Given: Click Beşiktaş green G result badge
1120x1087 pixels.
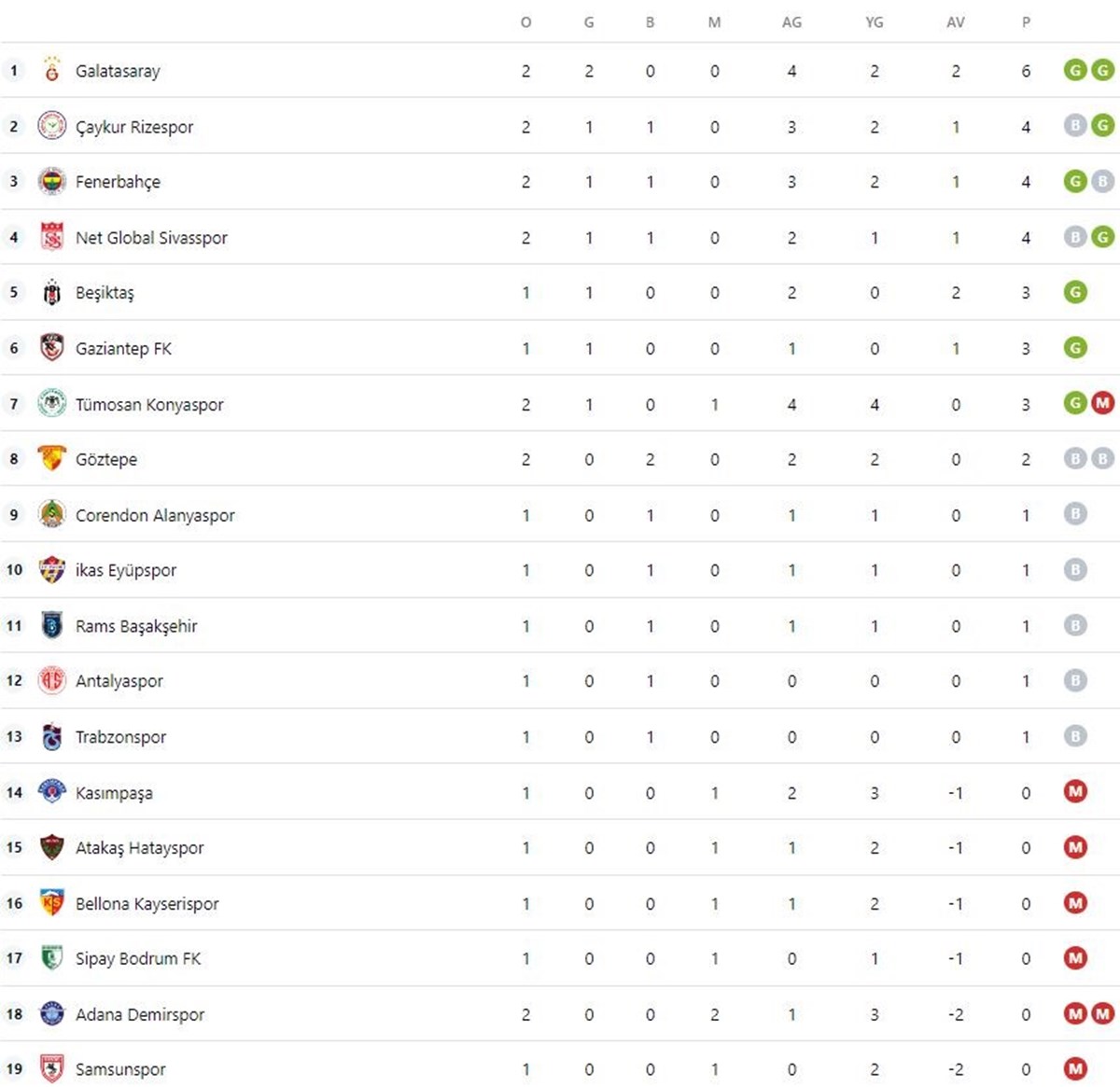Looking at the screenshot, I should (1075, 293).
